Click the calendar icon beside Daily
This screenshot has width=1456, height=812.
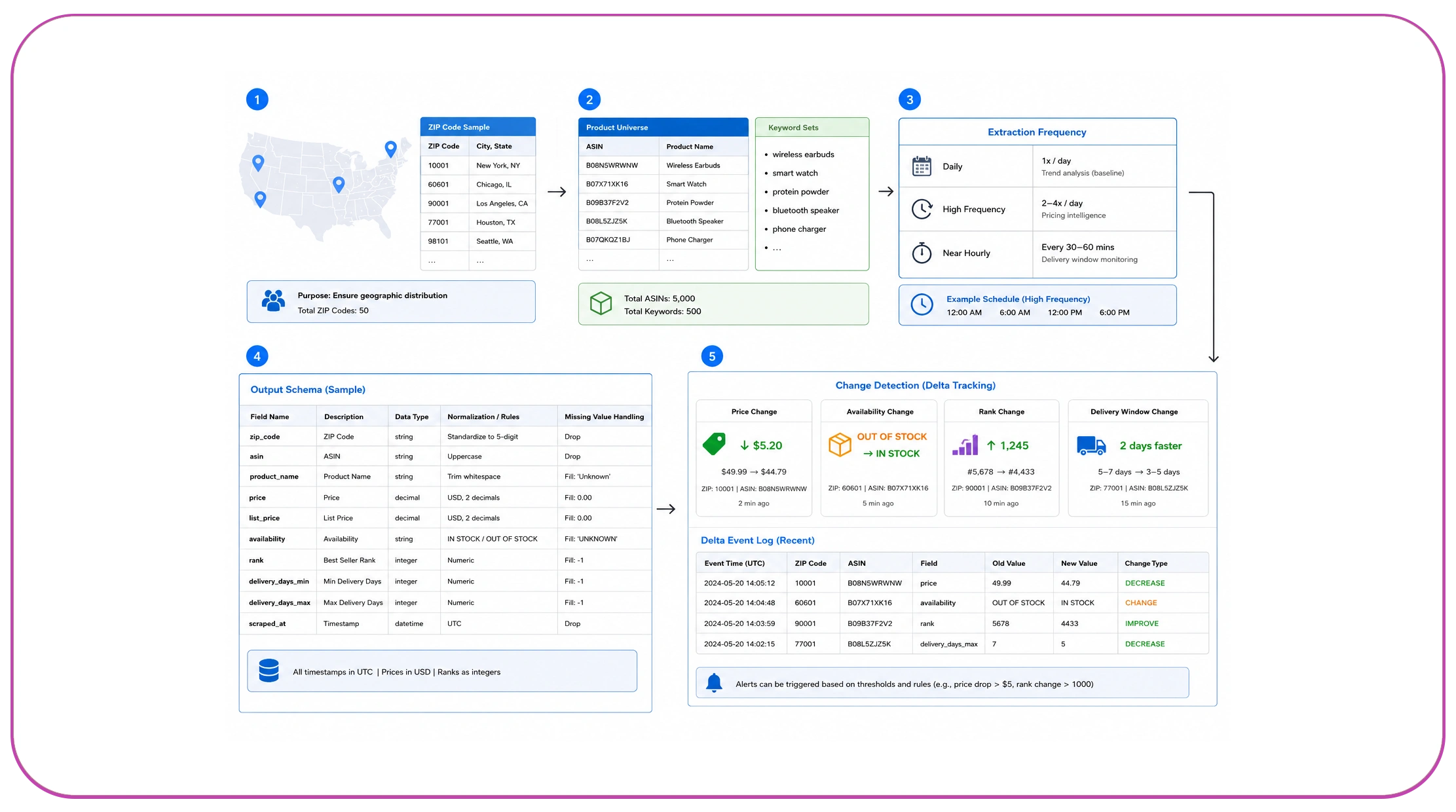(x=922, y=166)
